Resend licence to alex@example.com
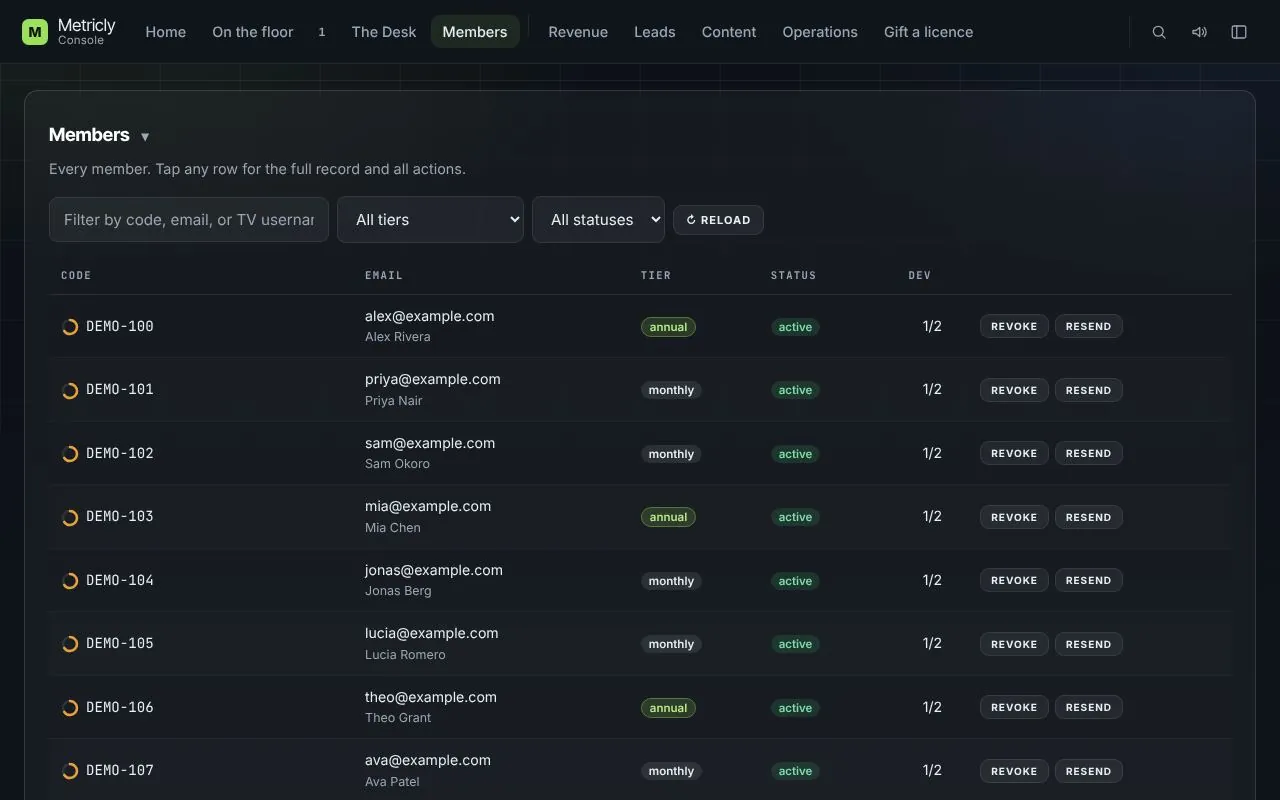Viewport: 1280px width, 800px height. click(1089, 326)
